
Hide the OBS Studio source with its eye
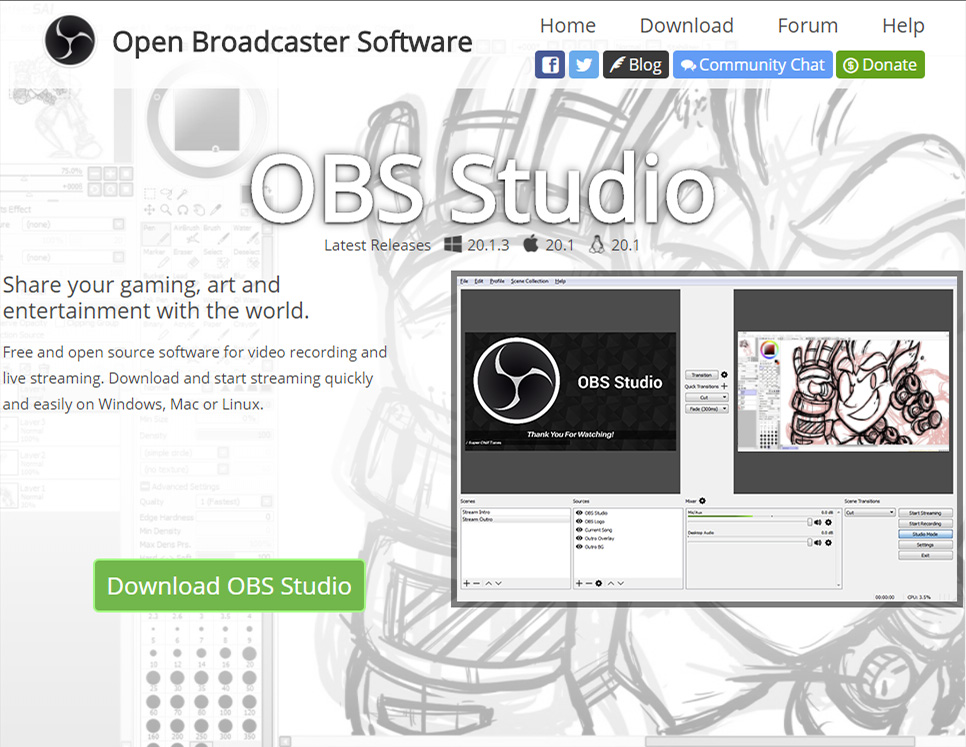tap(579, 512)
